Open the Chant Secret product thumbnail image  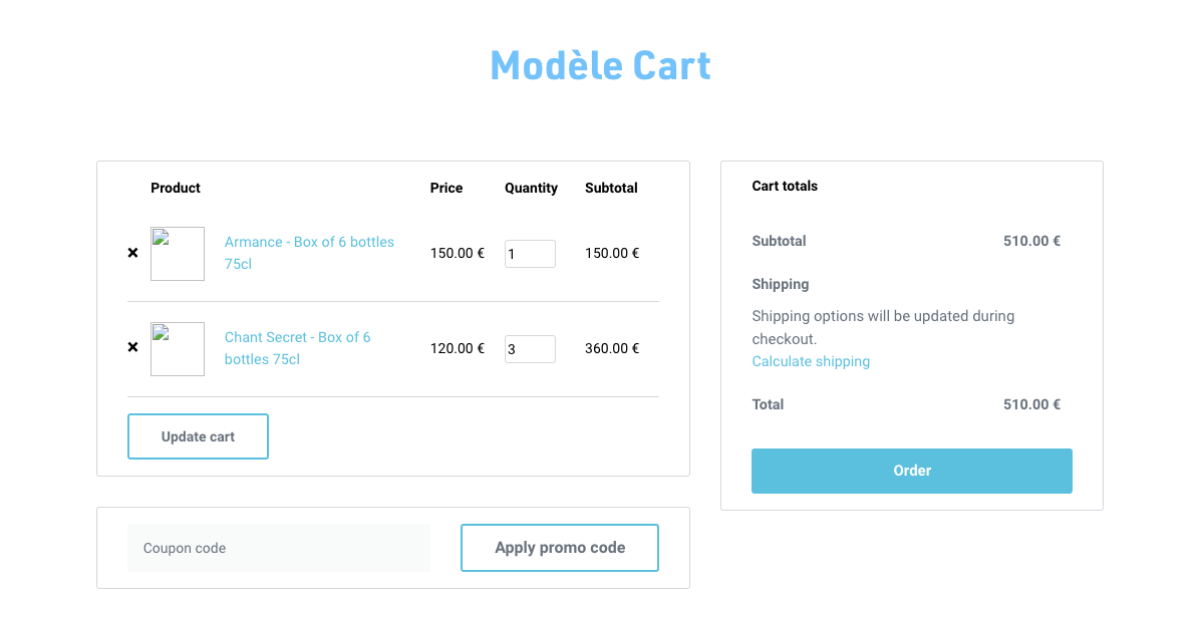[178, 349]
